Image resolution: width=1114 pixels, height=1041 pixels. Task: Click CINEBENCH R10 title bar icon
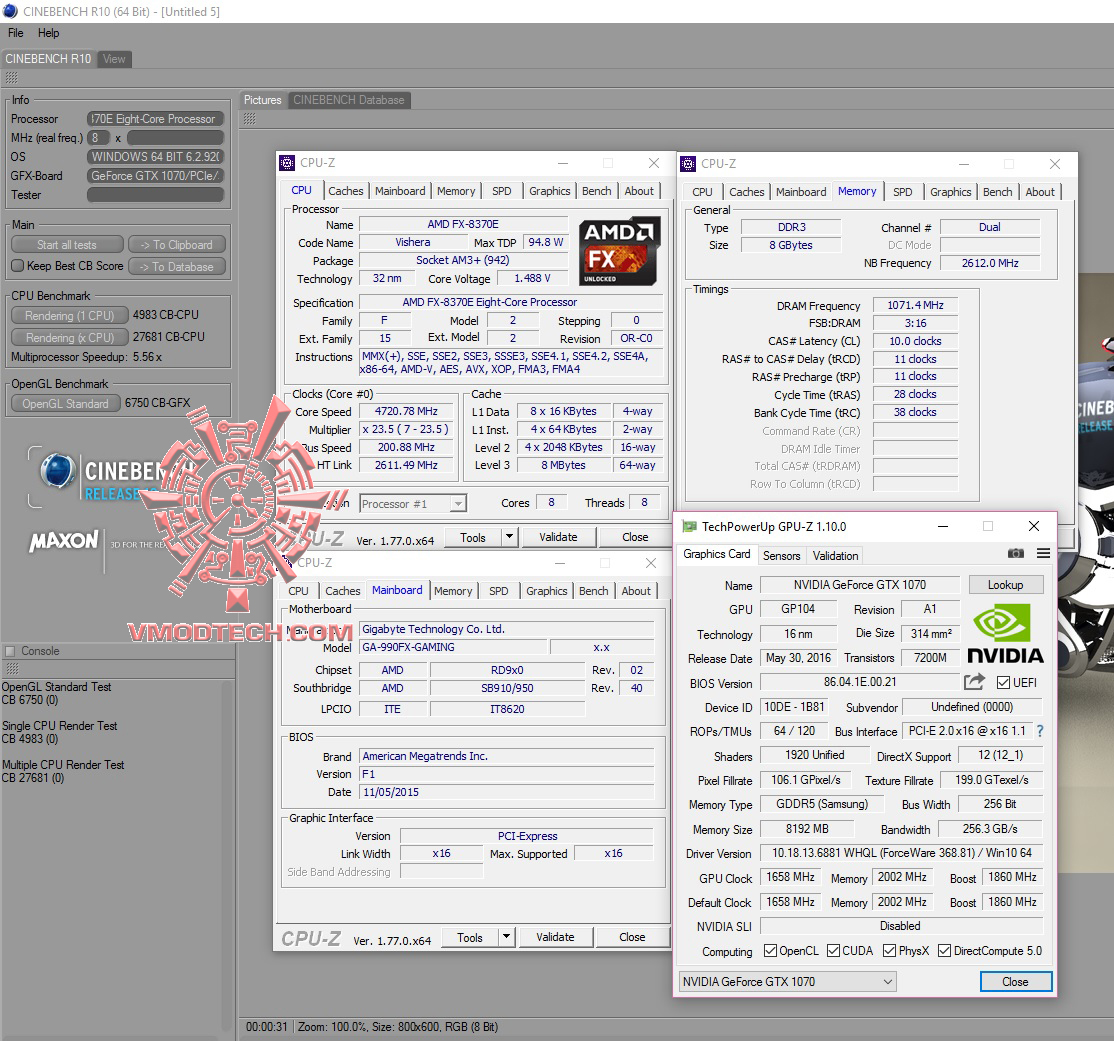(x=11, y=11)
